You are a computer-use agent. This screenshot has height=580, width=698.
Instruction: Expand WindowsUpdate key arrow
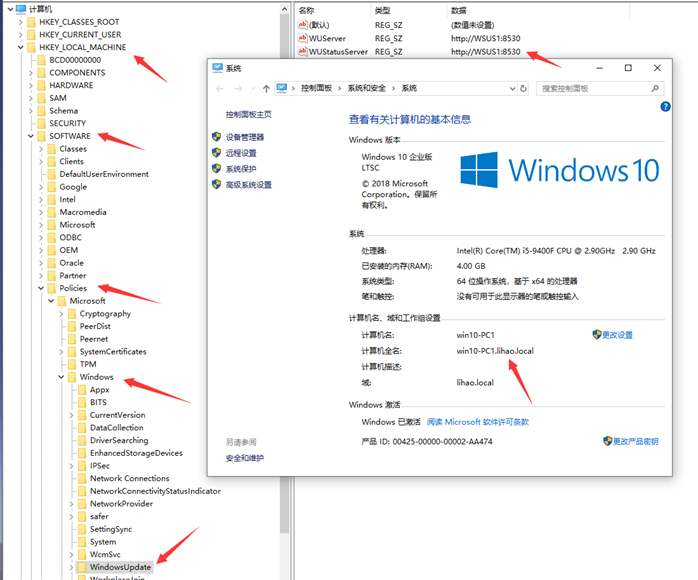coord(71,568)
